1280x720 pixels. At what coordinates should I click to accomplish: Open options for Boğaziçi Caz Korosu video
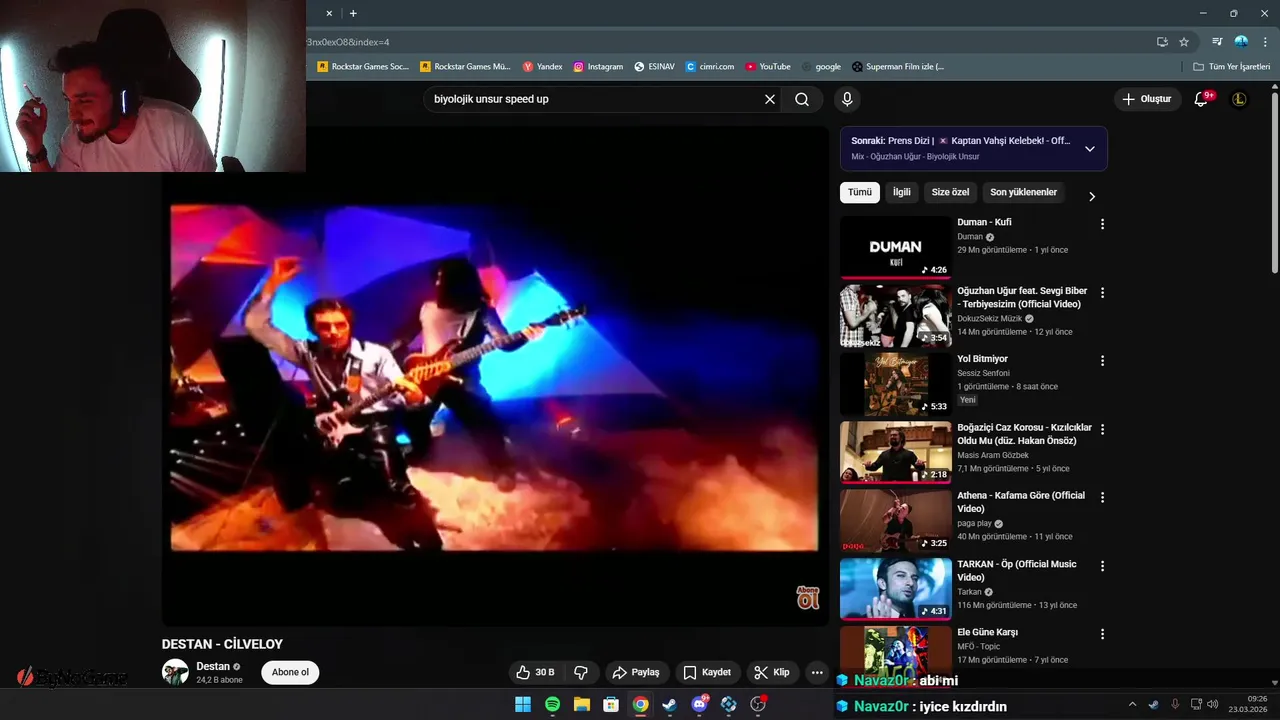tap(1102, 429)
